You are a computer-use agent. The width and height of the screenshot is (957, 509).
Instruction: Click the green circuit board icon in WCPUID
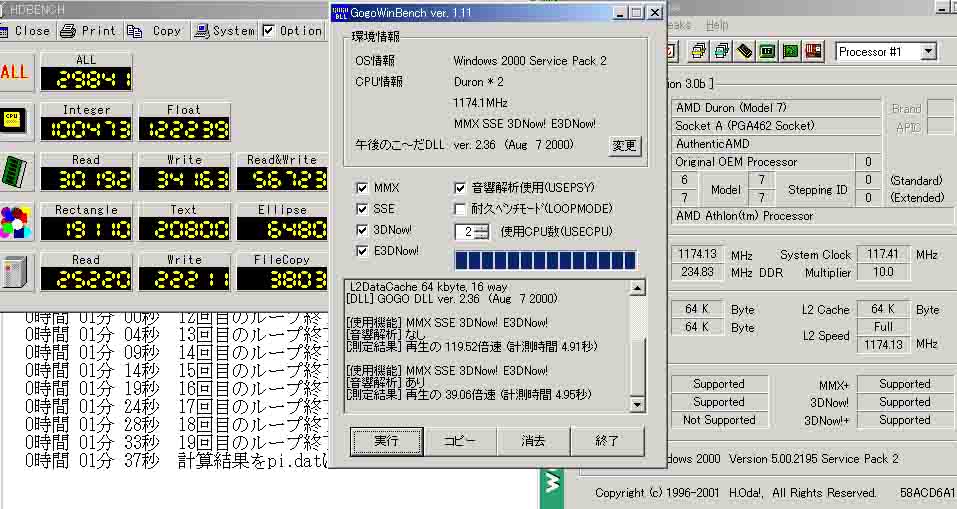pyautogui.click(x=790, y=51)
